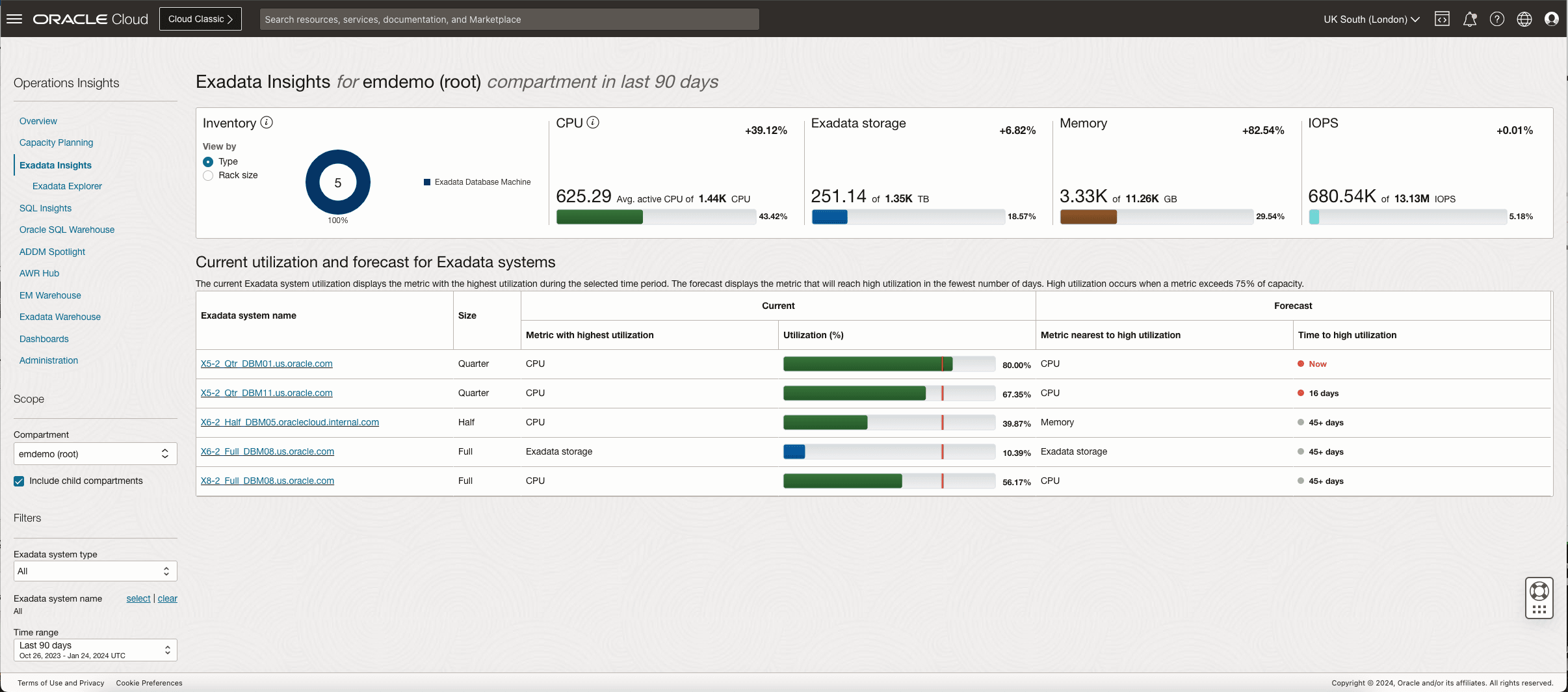This screenshot has width=1568, height=692.
Task: Click the Inventory info icon
Action: coord(267,122)
